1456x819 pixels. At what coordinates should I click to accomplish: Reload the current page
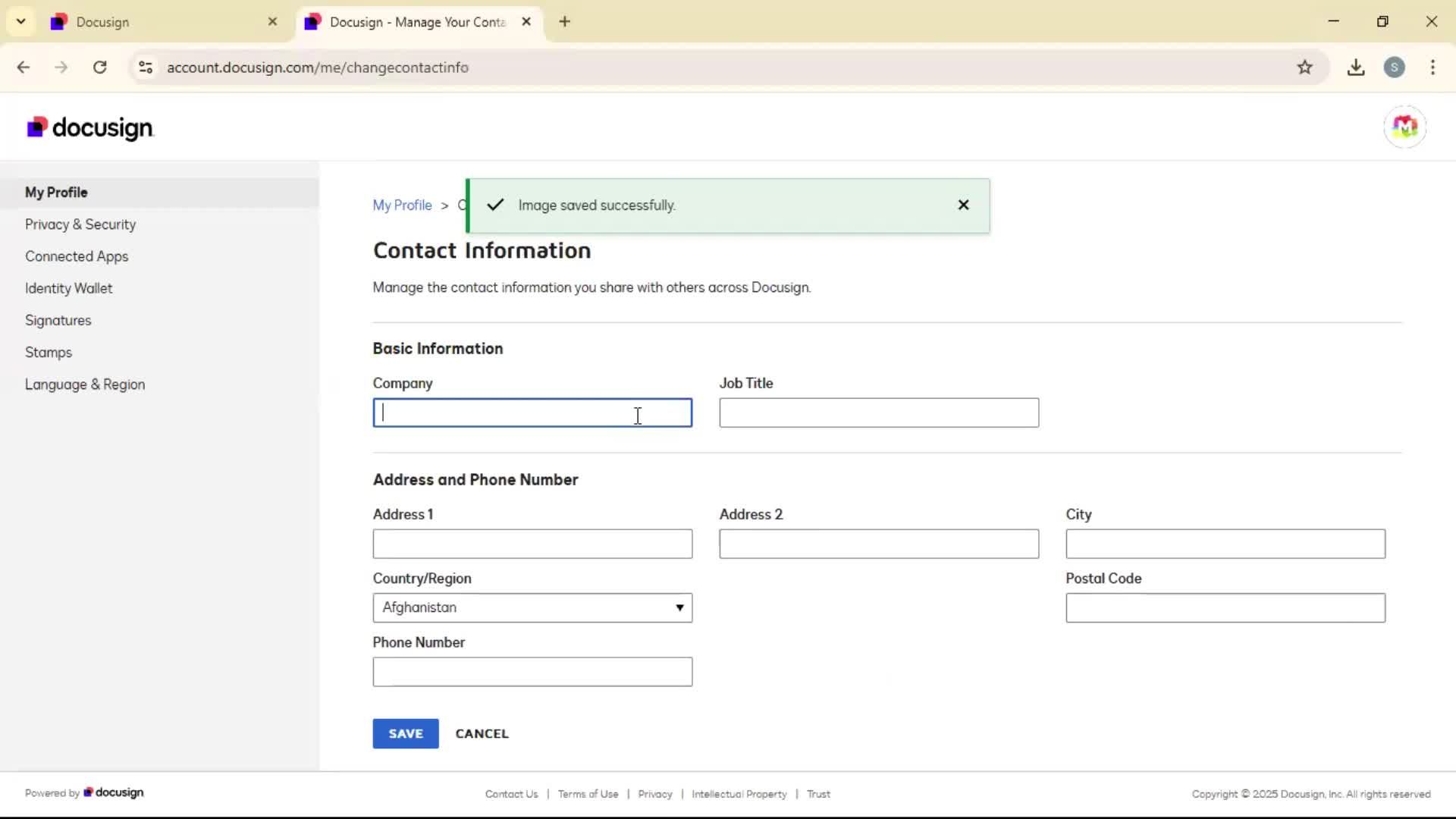[x=99, y=67]
